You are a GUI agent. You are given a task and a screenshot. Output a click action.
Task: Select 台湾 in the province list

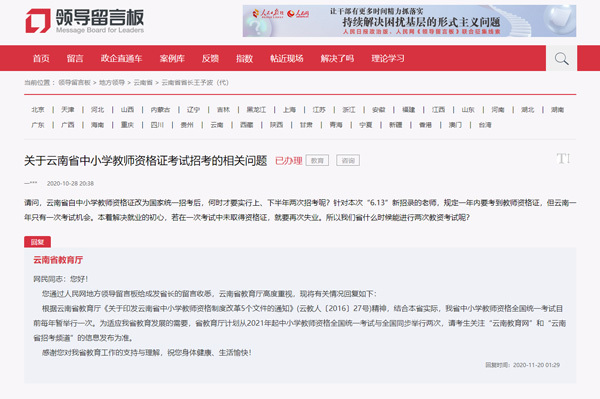pyautogui.click(x=485, y=125)
